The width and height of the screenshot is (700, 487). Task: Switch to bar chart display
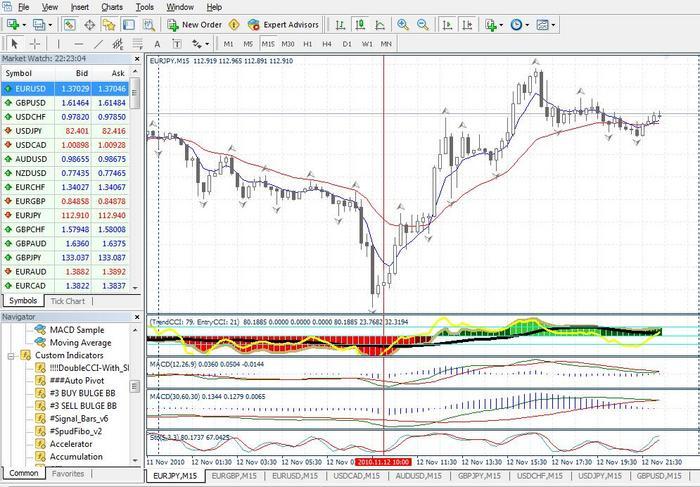340,25
